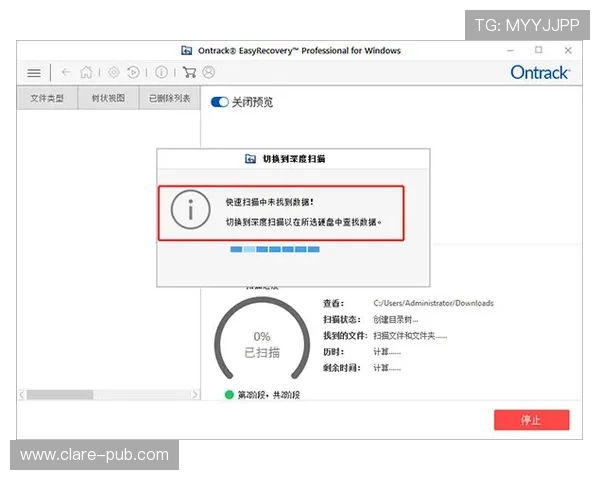600x480 pixels.
Task: Click the dialog title app icon
Action: pos(250,158)
